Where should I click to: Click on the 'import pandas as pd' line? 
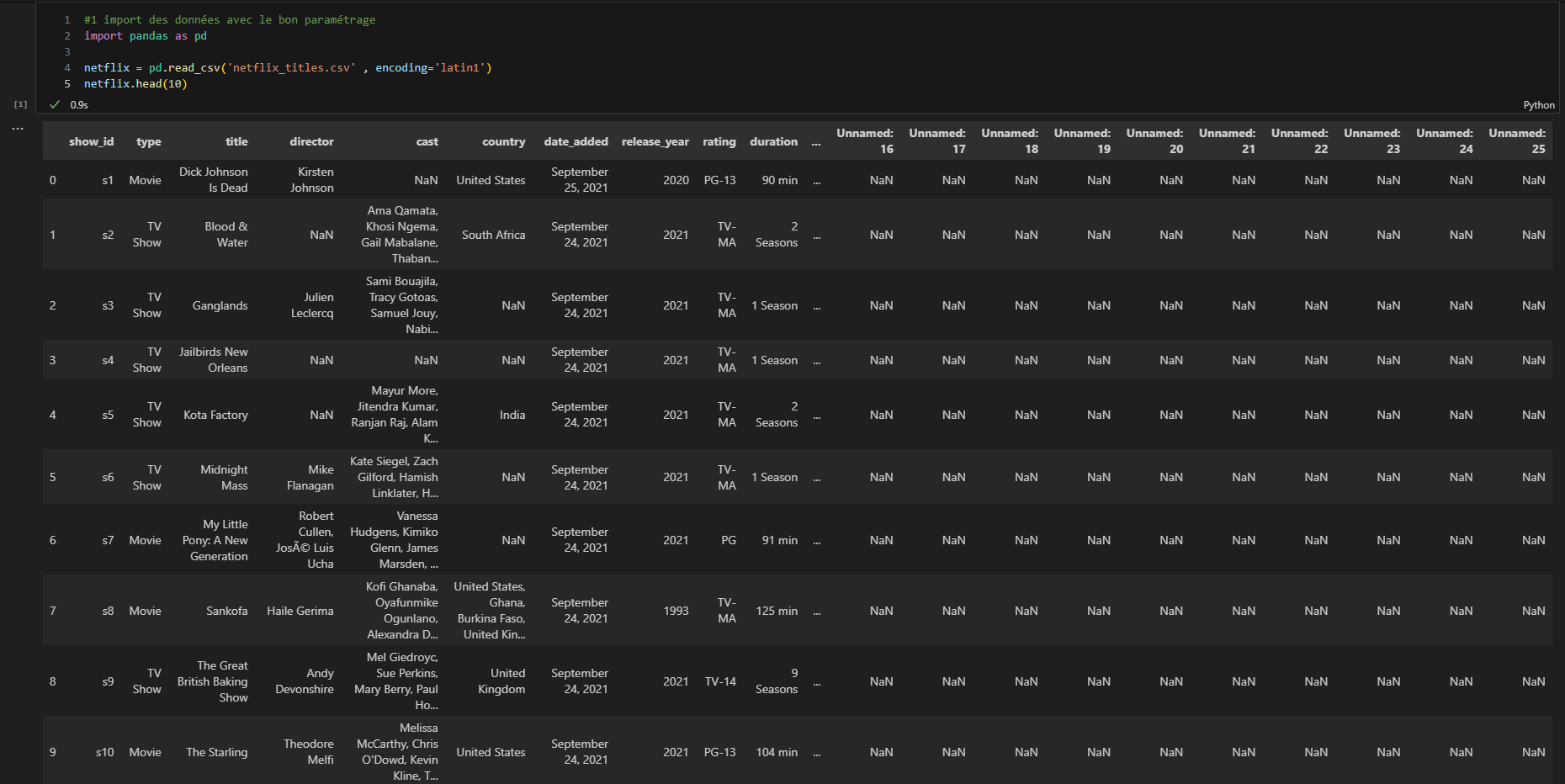[x=145, y=36]
